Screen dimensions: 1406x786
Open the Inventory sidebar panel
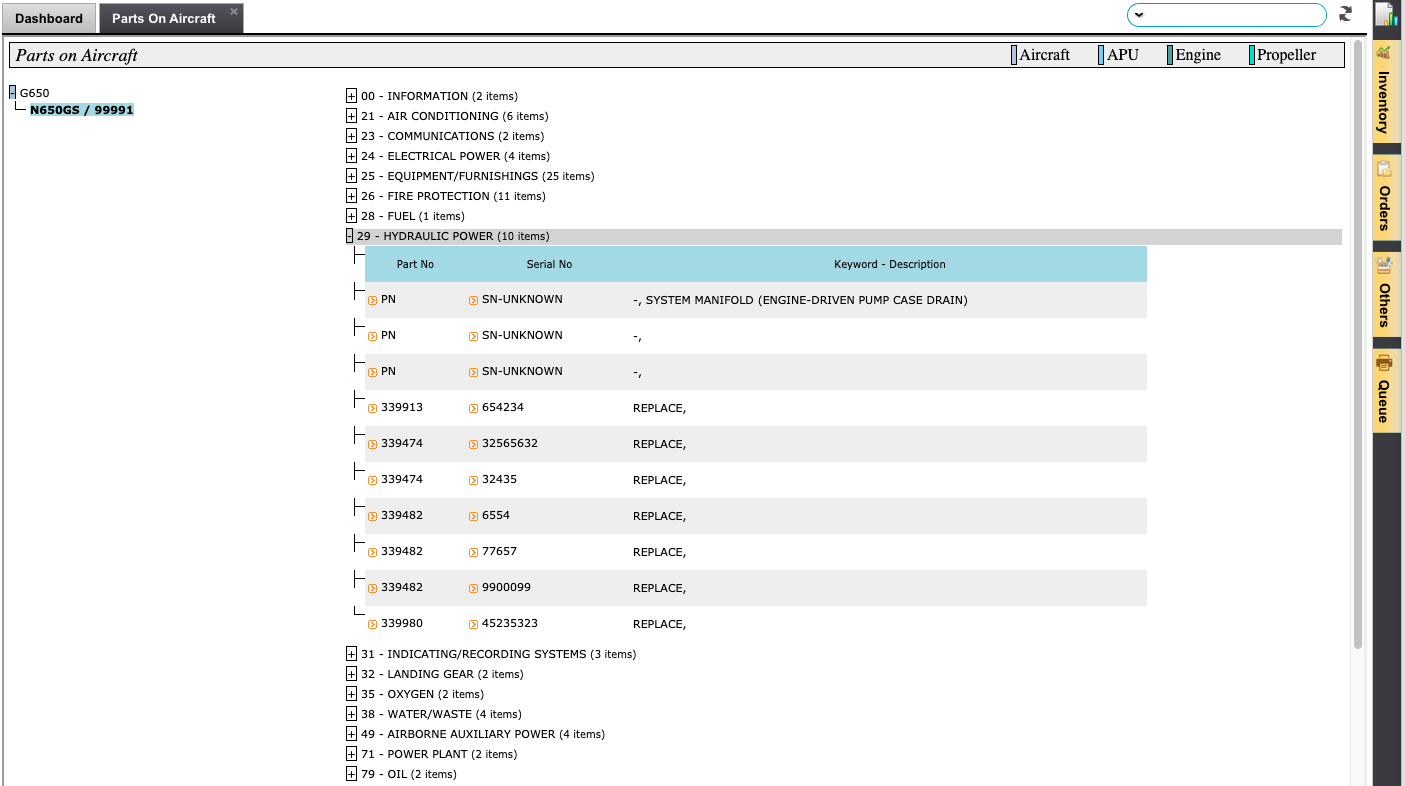1383,100
